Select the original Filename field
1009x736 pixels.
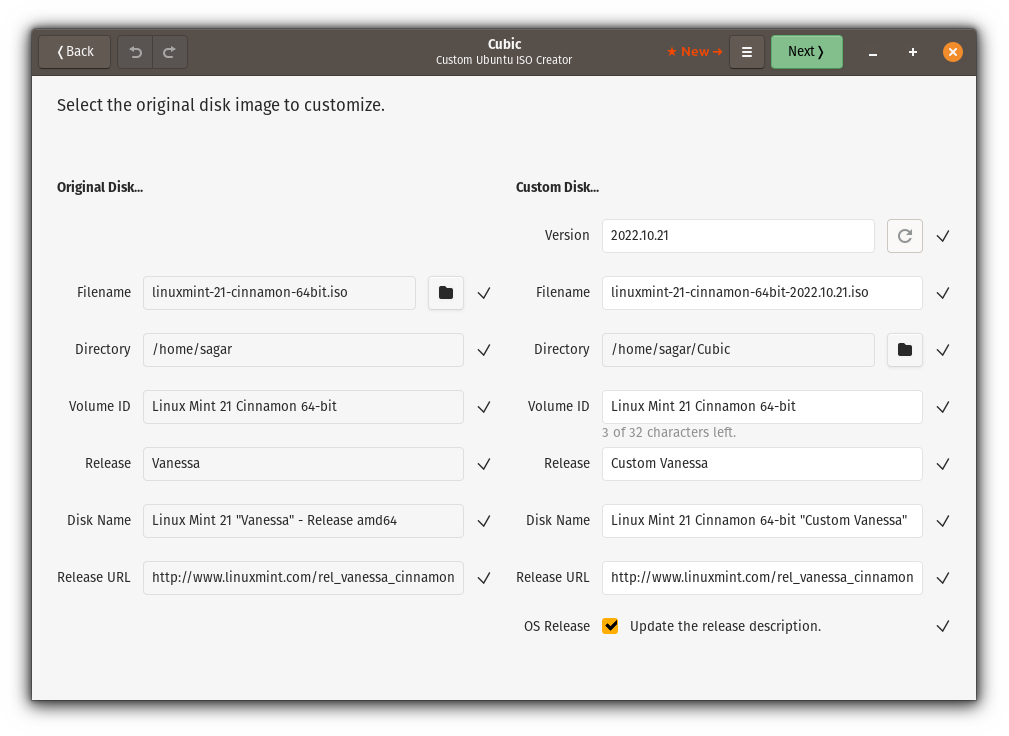point(278,292)
